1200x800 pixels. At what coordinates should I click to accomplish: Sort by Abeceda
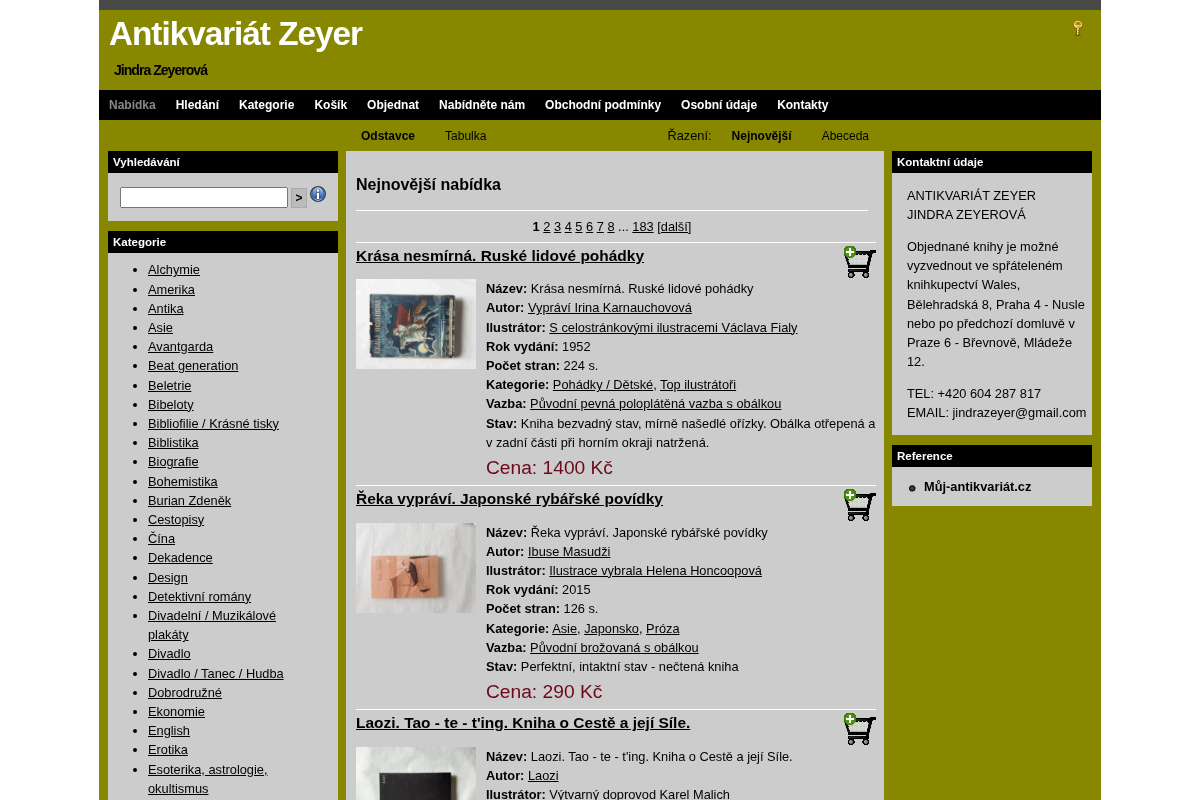pos(845,136)
